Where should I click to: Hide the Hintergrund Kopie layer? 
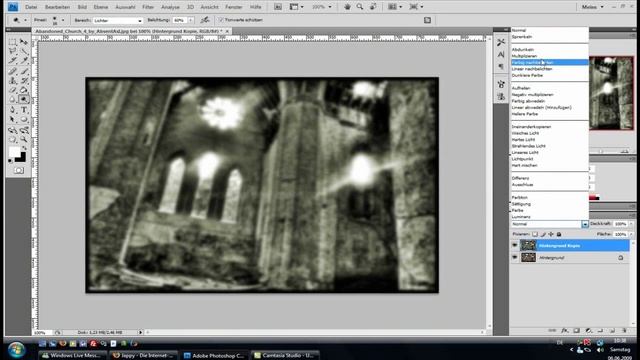[514, 245]
